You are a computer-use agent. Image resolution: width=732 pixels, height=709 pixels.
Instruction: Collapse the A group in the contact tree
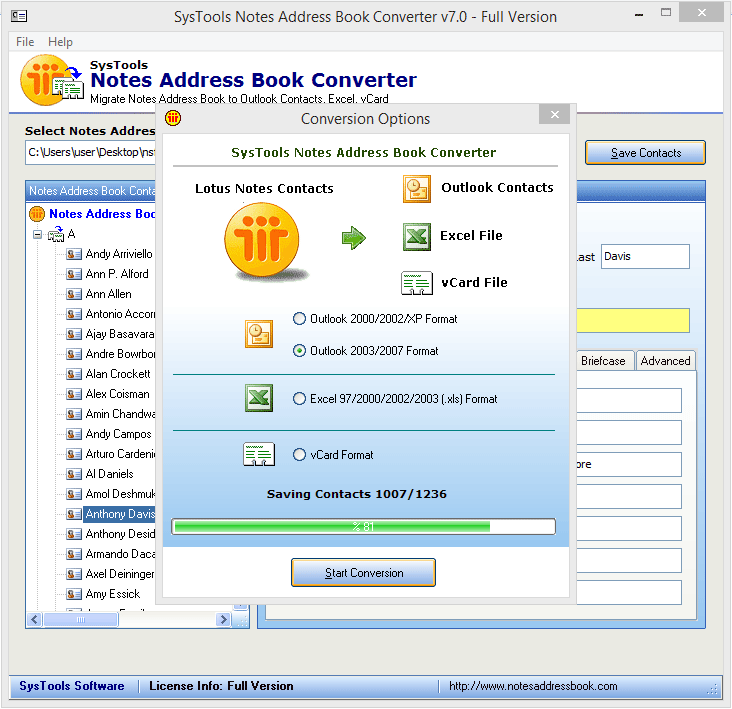pos(37,234)
